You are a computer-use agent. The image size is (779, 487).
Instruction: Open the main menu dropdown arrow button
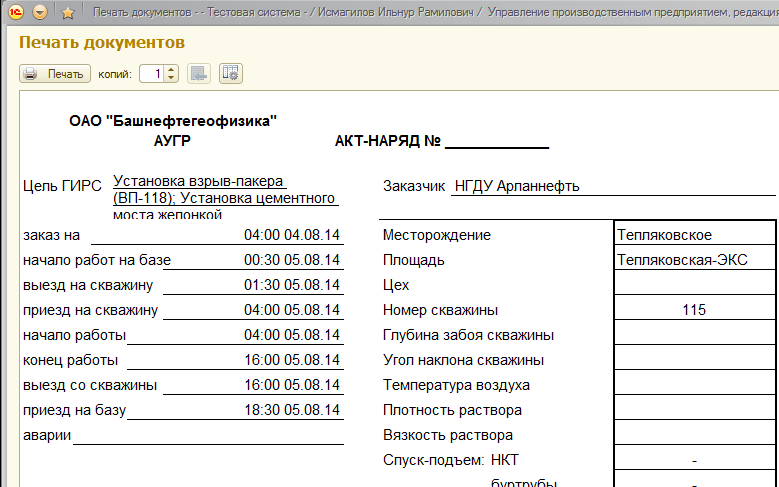[40, 12]
